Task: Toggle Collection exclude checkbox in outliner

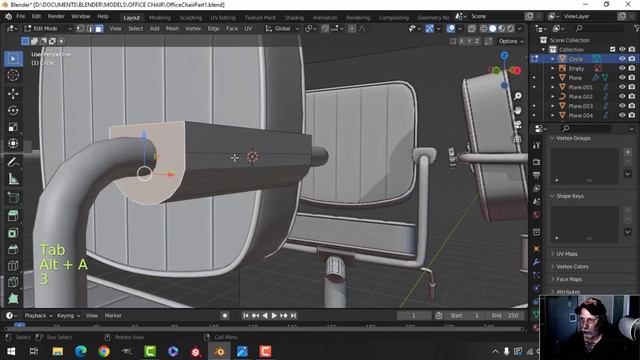Action: pyautogui.click(x=612, y=49)
